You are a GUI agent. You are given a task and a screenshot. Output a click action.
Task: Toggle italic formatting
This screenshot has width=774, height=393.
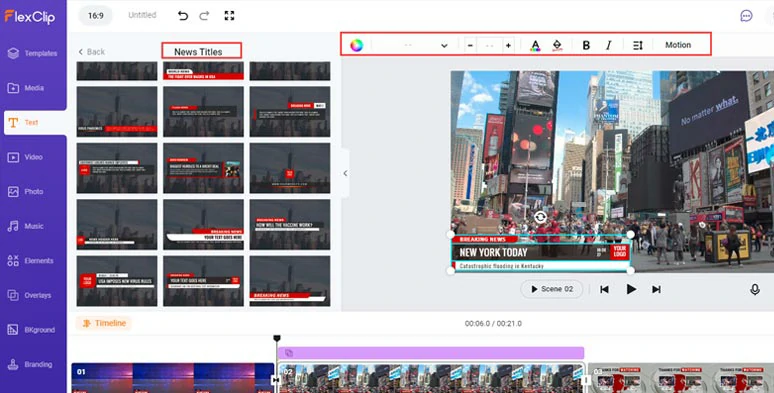(609, 45)
